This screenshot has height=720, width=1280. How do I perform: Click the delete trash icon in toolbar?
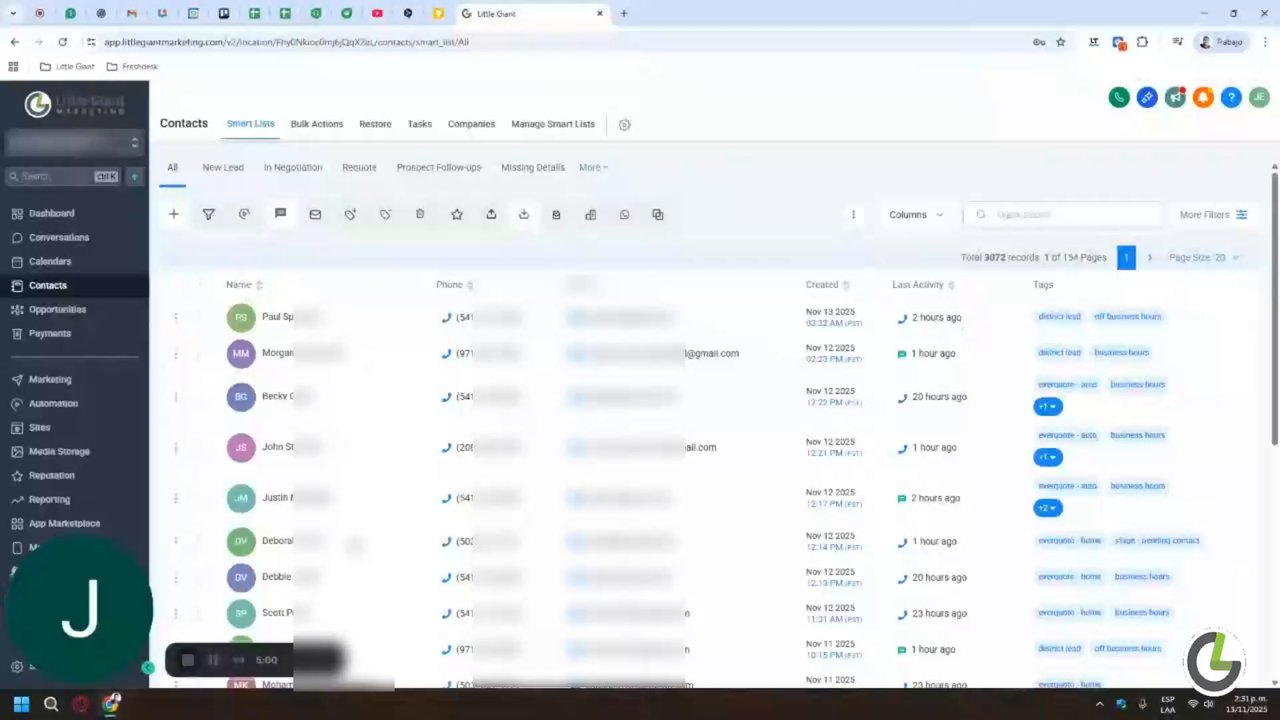point(420,214)
